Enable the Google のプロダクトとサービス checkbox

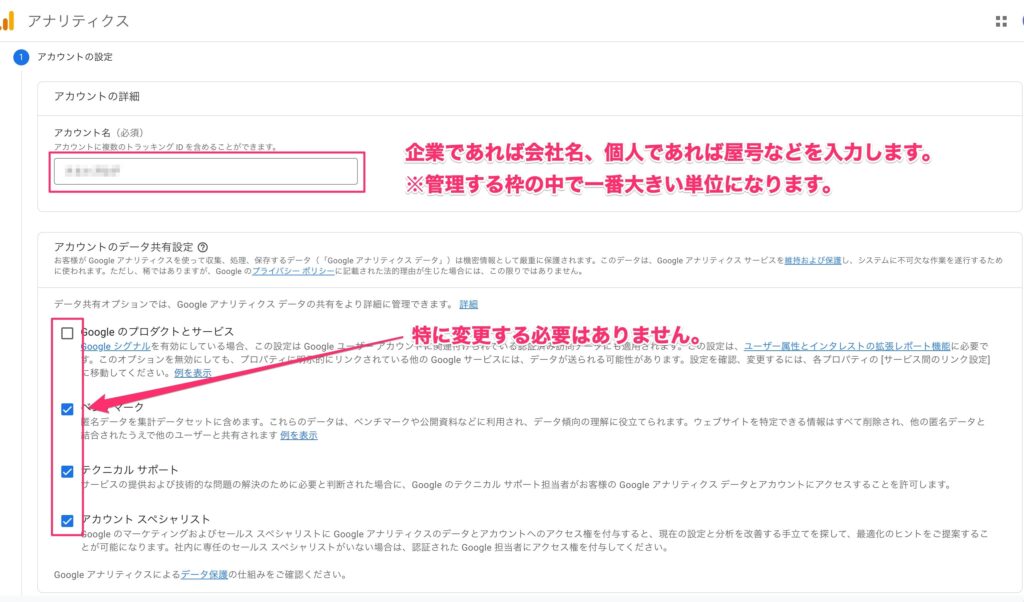click(67, 334)
